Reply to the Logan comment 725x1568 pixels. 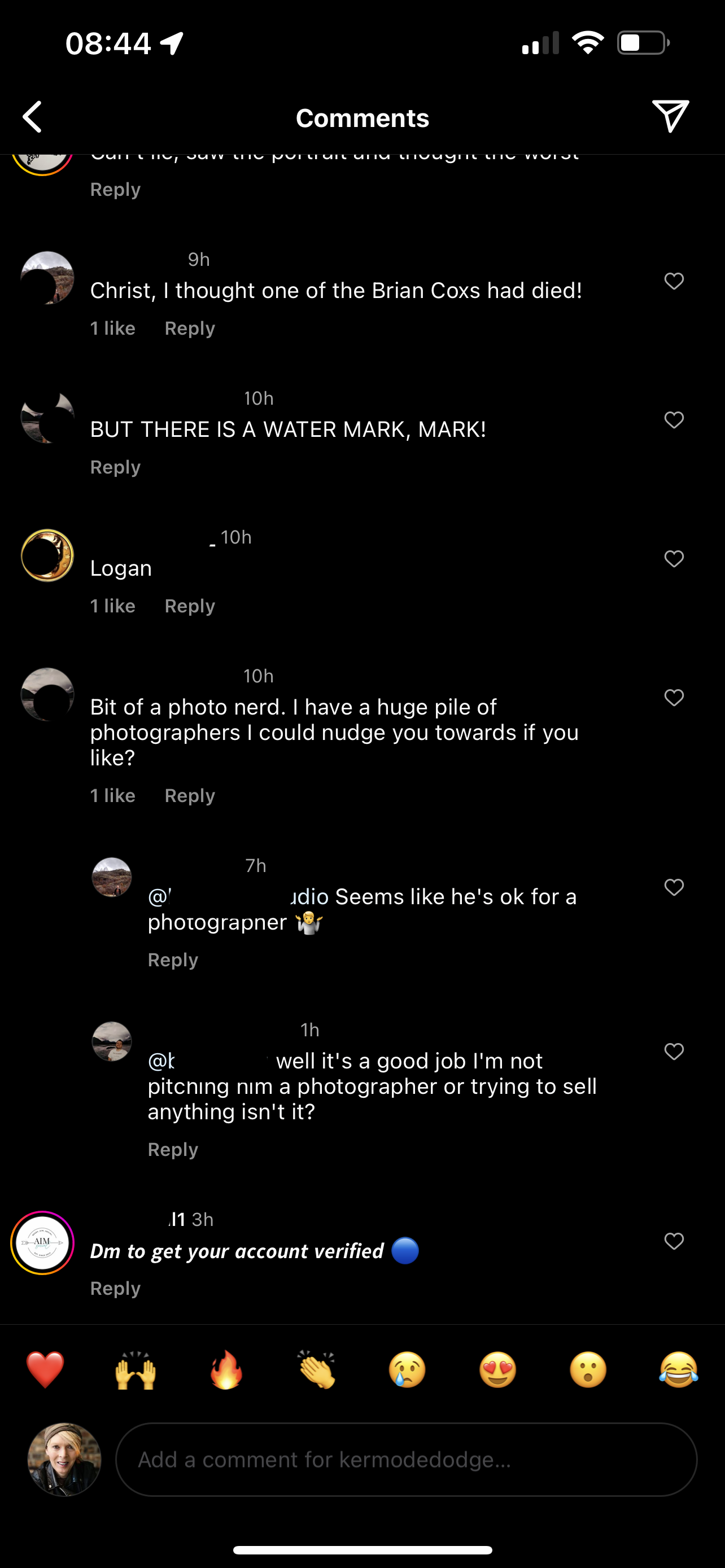pyautogui.click(x=190, y=606)
